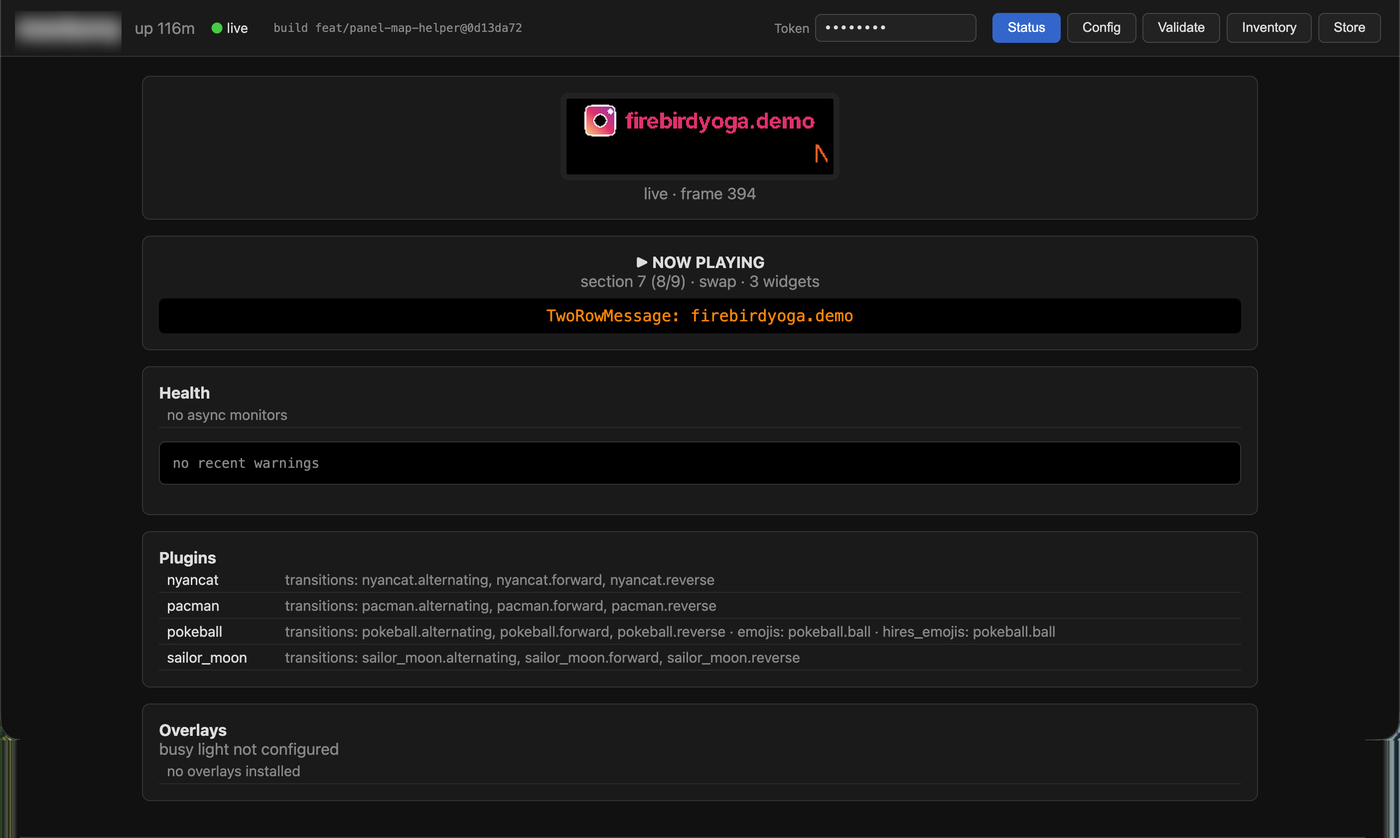Image resolution: width=1400 pixels, height=838 pixels.
Task: Click the 'up 116m' uptime text
Action: click(165, 28)
